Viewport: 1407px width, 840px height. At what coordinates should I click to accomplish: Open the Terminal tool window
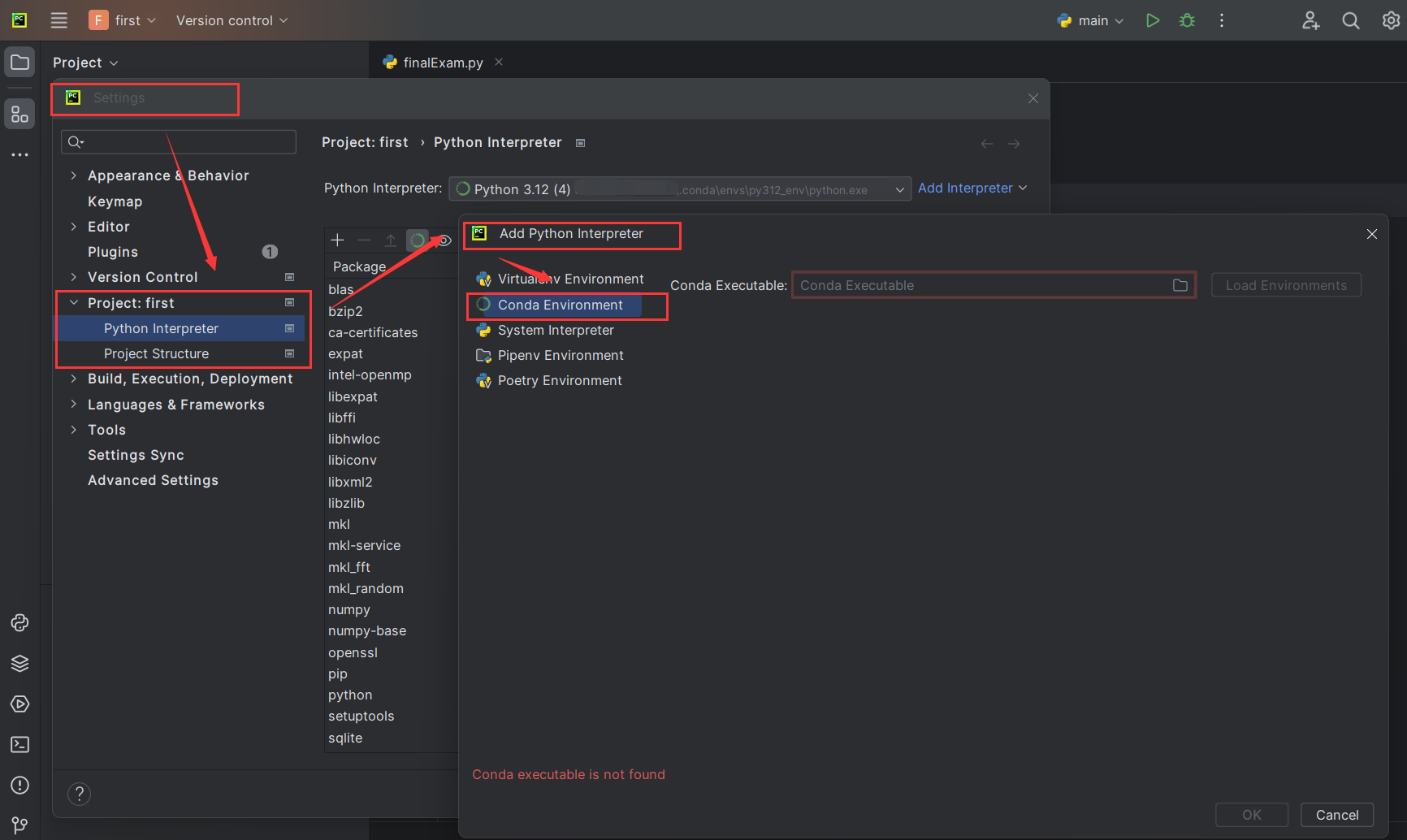pos(19,745)
